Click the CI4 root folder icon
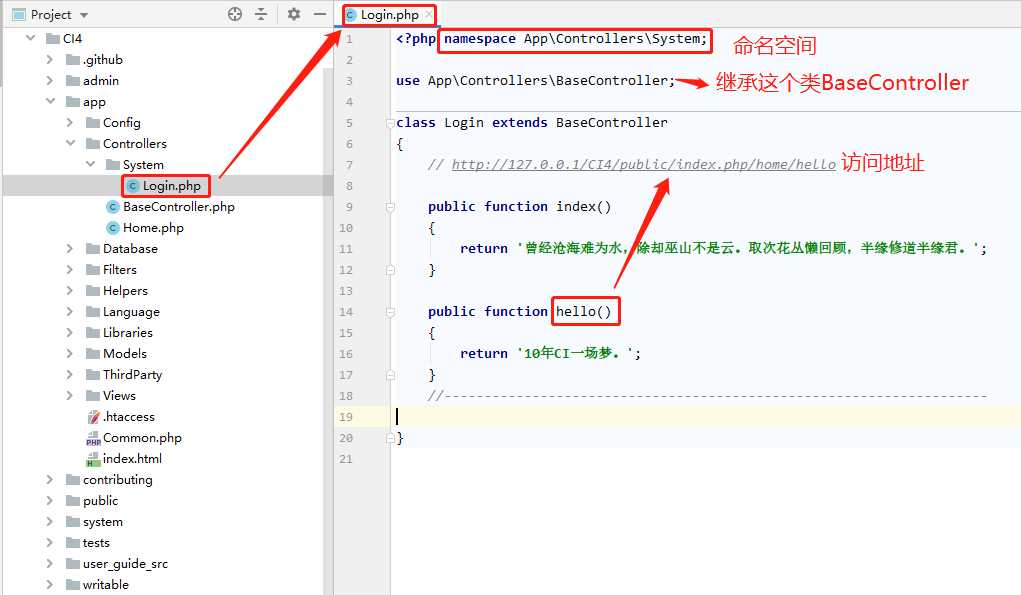 click(53, 38)
